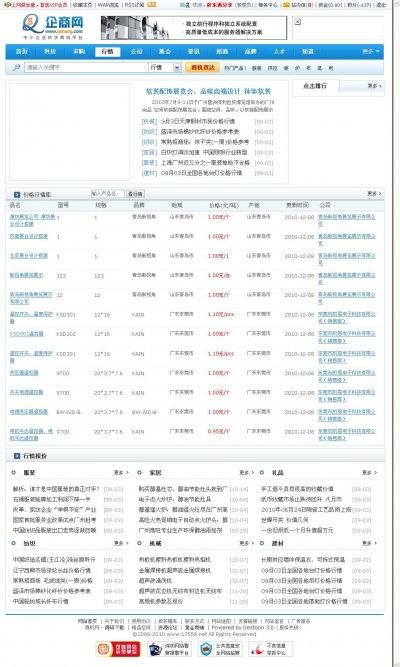The height and width of the screenshot is (667, 400).
Task: Expand the 更多 menu in the navigation bar
Action: [371, 51]
